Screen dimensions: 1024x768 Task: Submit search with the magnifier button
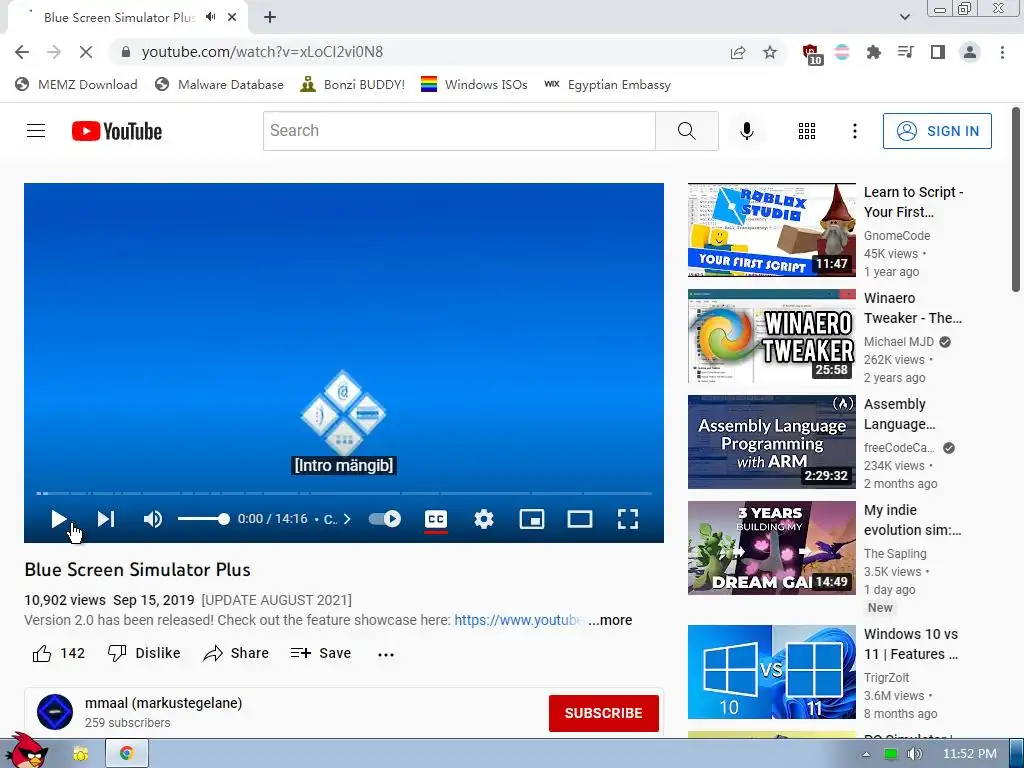pyautogui.click(x=686, y=131)
